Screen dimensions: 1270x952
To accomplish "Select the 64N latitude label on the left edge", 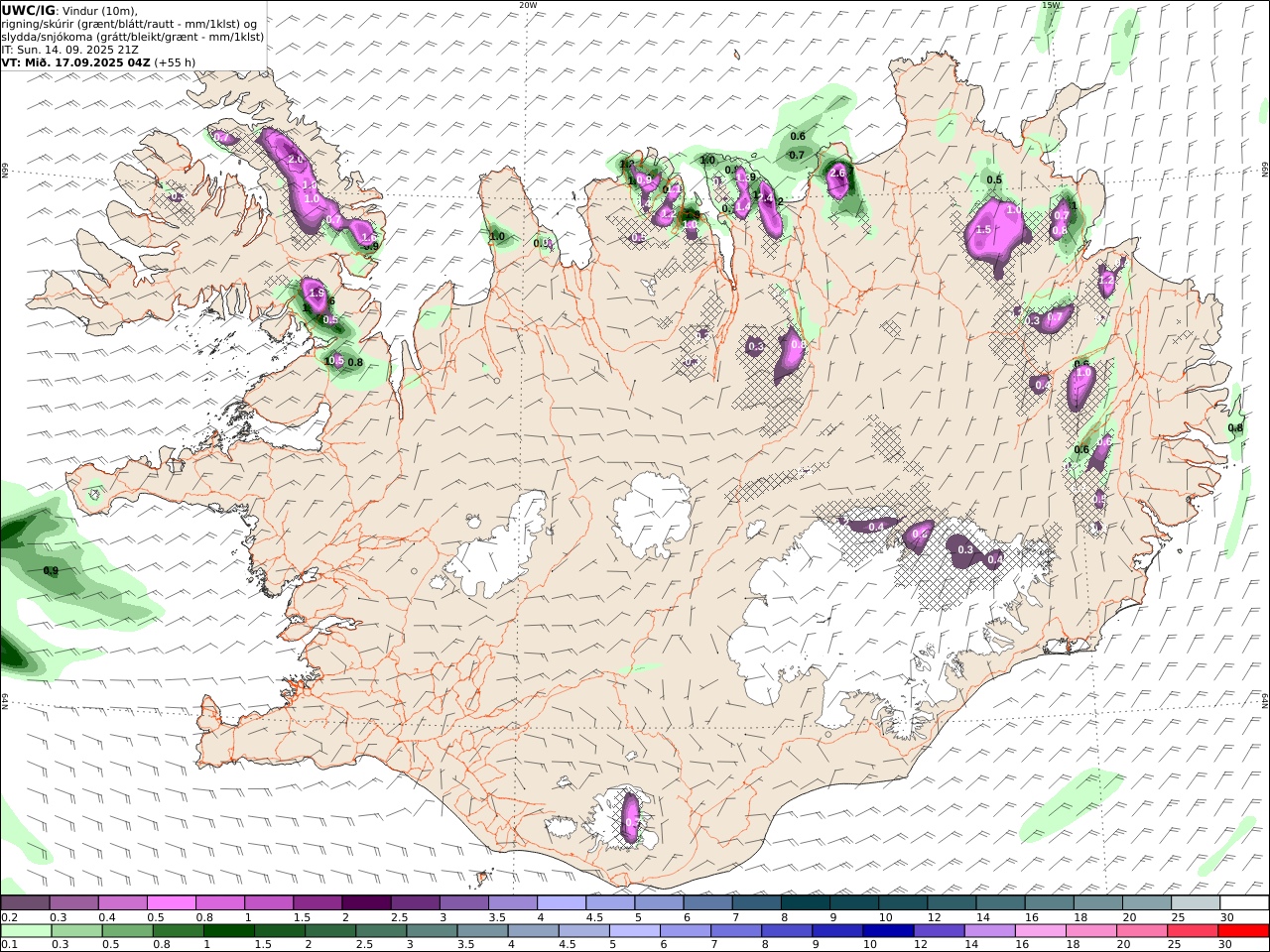I will pos(4,702).
